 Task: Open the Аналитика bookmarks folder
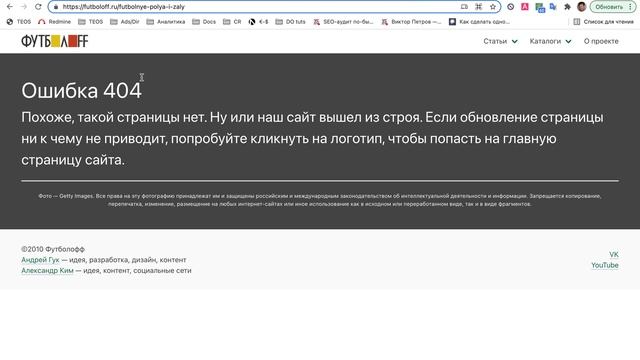pos(166,22)
